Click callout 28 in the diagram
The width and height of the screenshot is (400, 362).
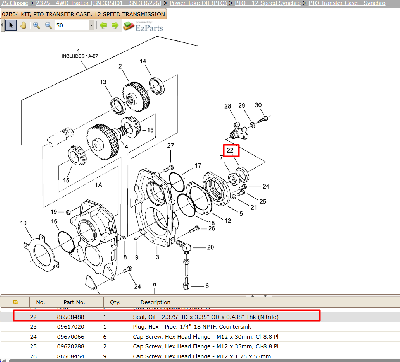click(228, 106)
